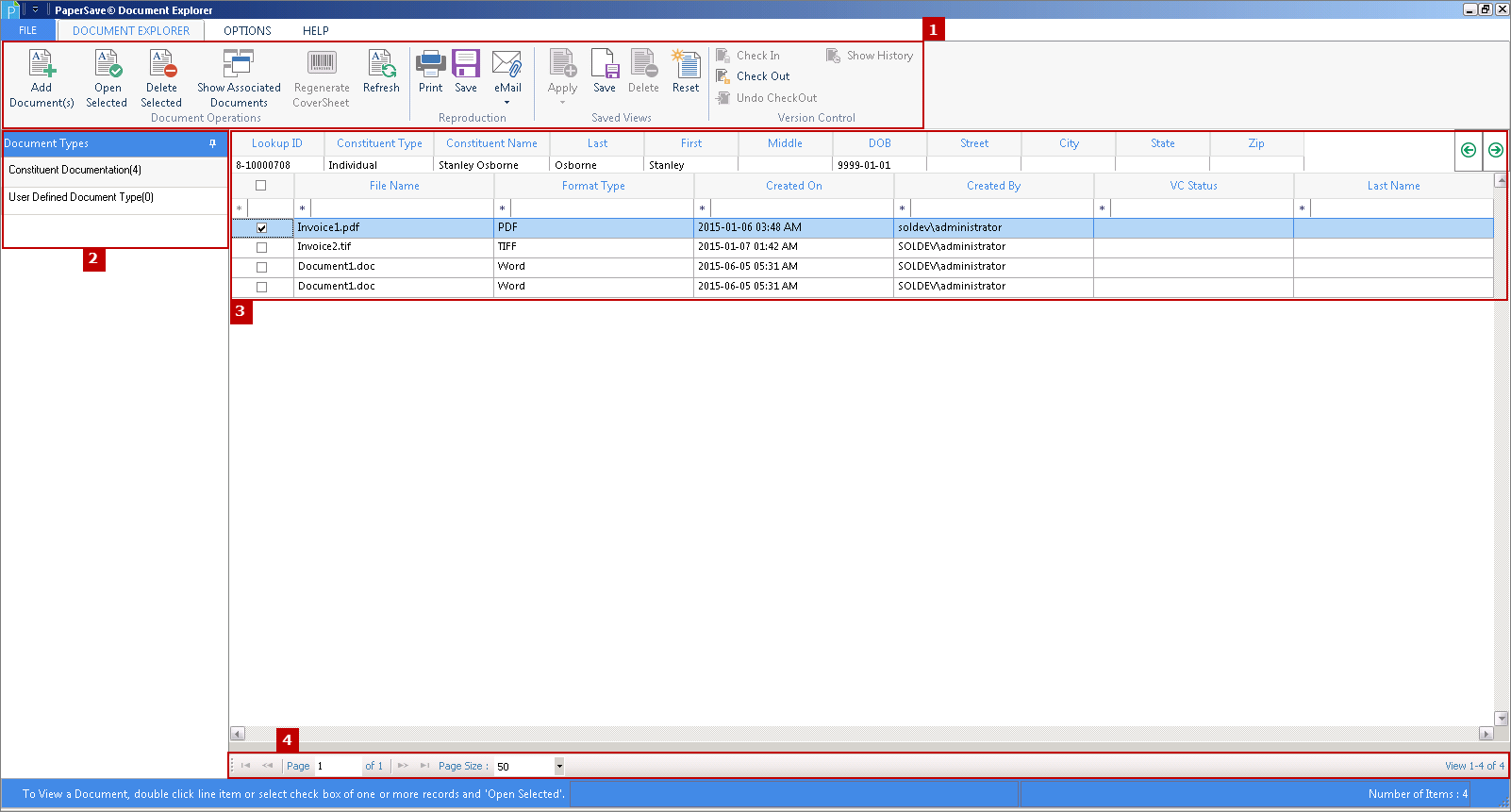Open File Name filter operator dropdown
Viewport: 1511px width, 812px height.
[302, 208]
